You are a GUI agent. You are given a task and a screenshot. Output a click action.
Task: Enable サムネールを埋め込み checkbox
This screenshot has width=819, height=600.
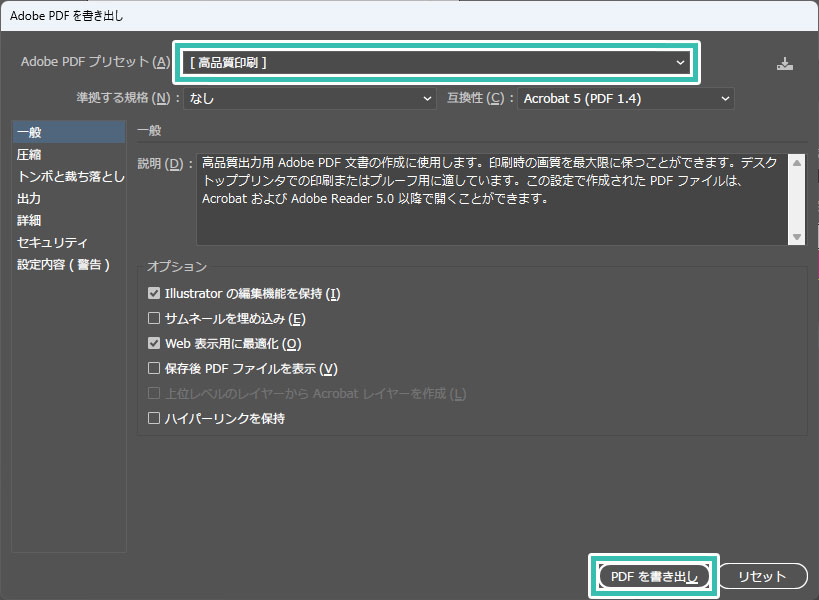154,319
